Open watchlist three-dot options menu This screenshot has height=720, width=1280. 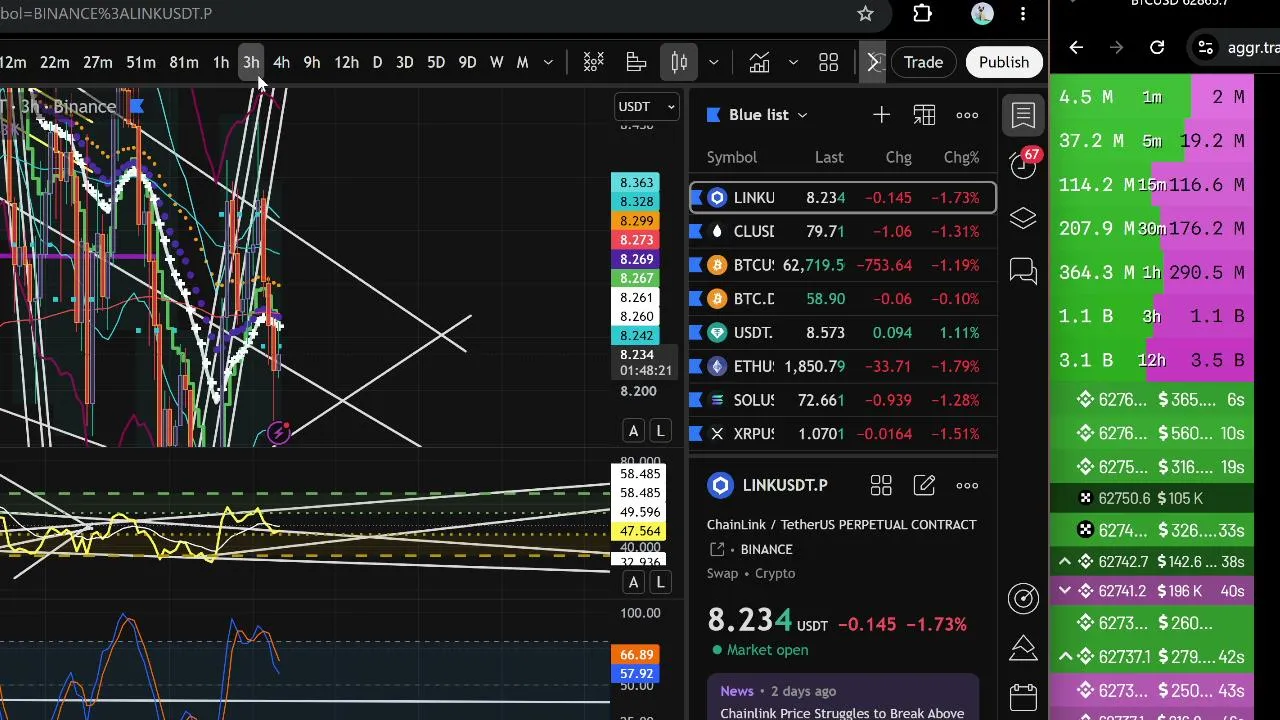(x=967, y=115)
